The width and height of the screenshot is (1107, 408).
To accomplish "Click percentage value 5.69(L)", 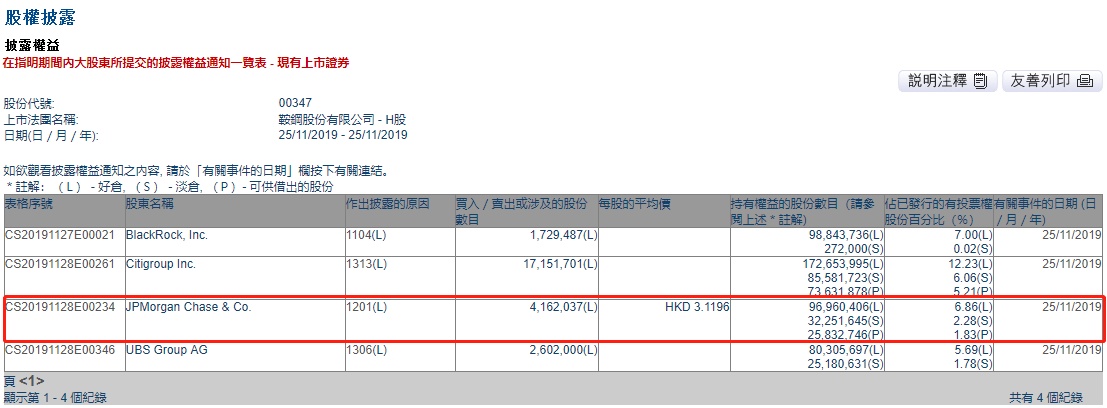I will tap(976, 349).
